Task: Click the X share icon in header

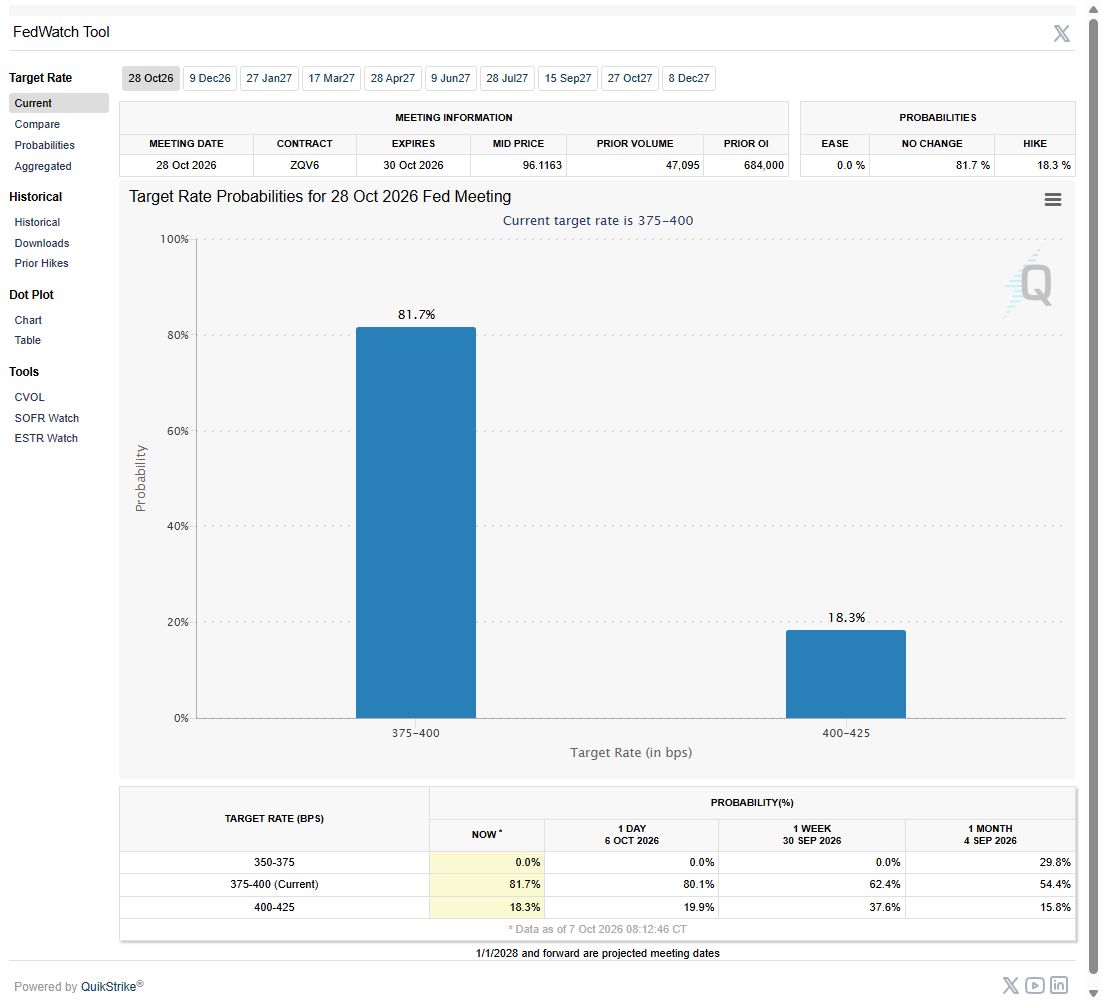Action: pyautogui.click(x=1061, y=33)
